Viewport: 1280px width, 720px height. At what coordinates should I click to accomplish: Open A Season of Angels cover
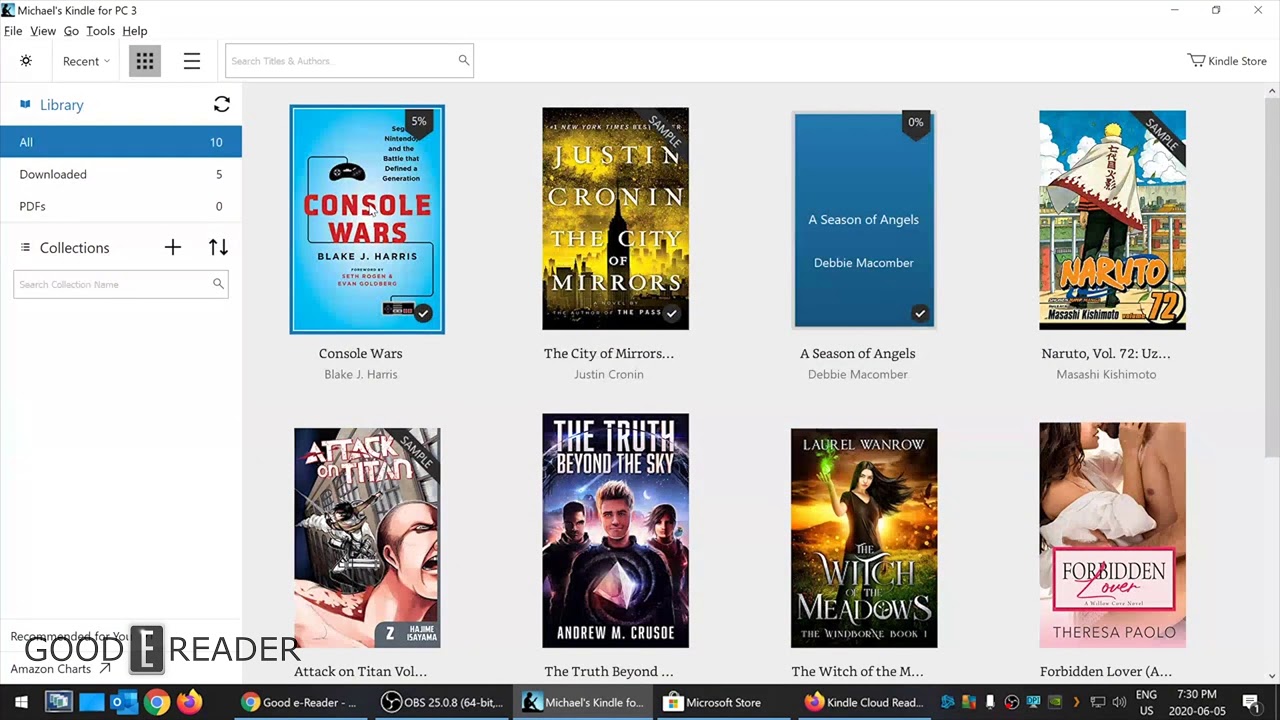tap(864, 219)
